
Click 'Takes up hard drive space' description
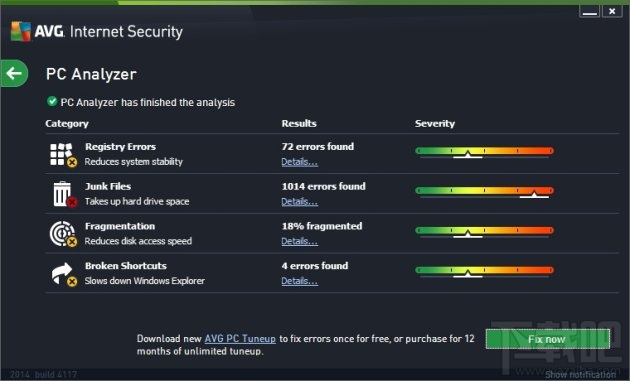coord(137,202)
